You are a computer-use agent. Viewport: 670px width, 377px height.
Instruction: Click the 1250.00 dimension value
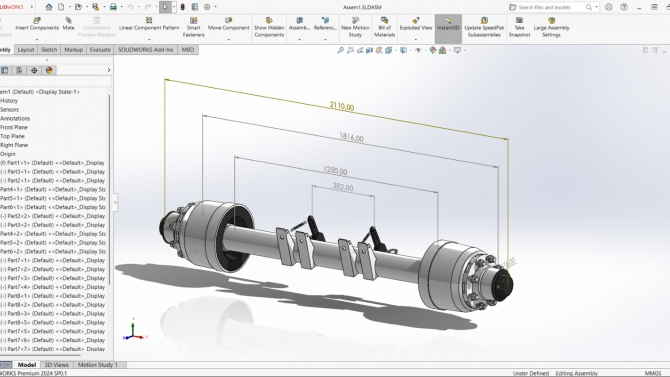[x=335, y=171]
